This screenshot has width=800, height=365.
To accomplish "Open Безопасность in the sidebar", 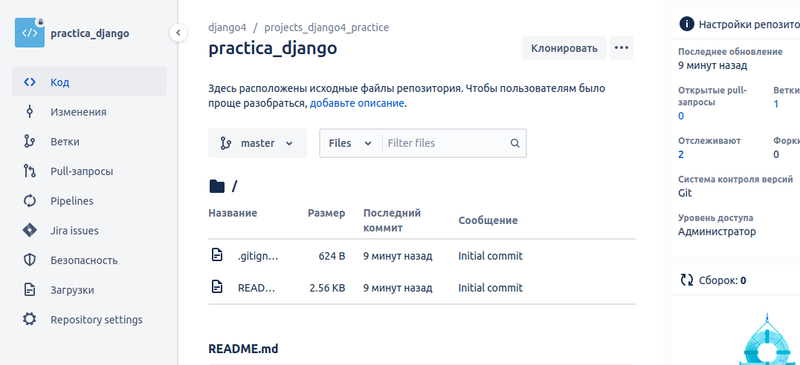I will click(89, 260).
